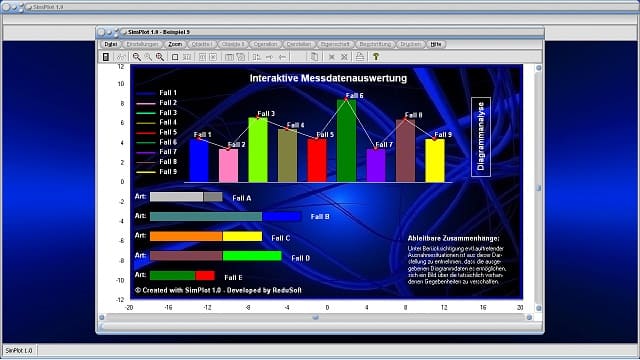Click the Diagrammanalyse vertical label box
The image size is (640, 360).
click(481, 137)
